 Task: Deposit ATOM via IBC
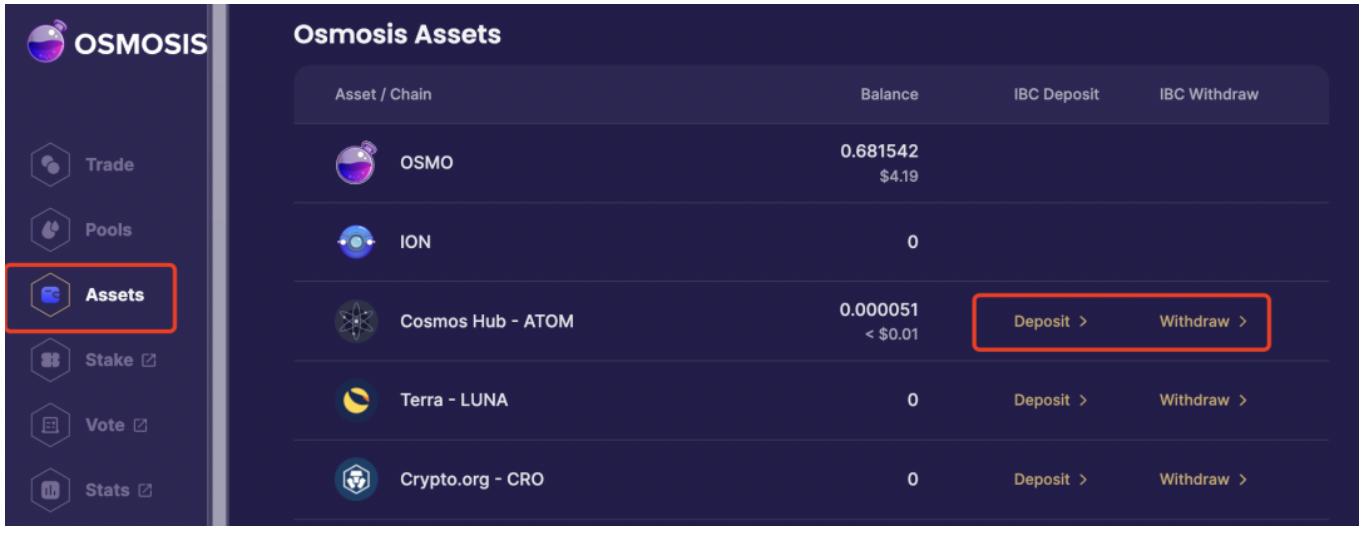coord(1050,322)
